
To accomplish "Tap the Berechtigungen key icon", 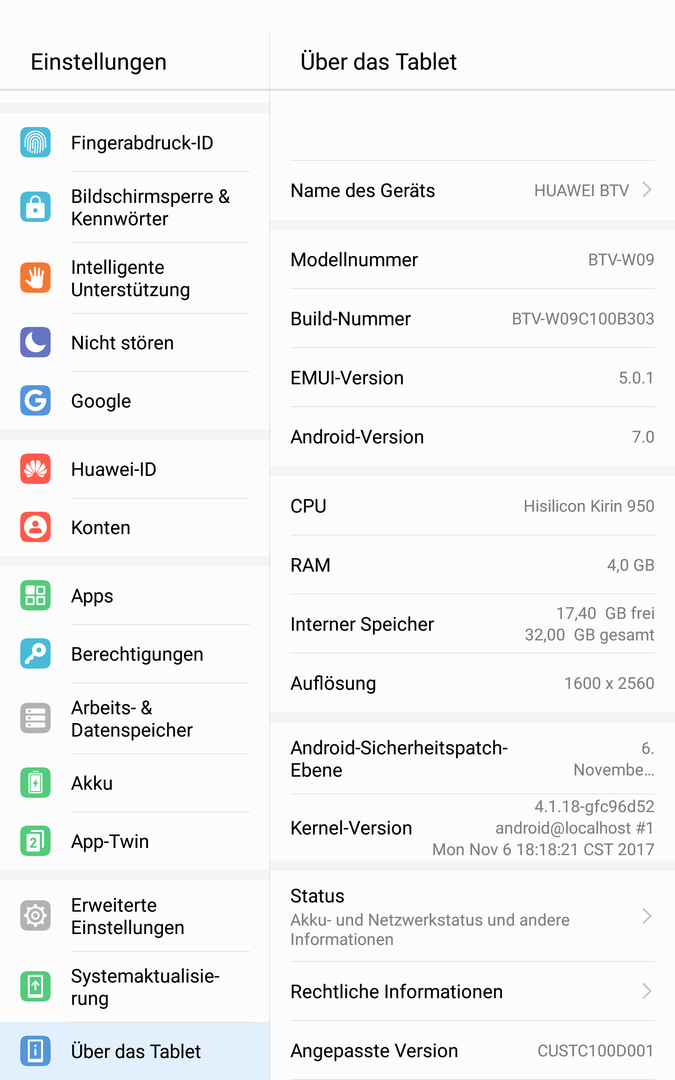I will click(x=35, y=654).
